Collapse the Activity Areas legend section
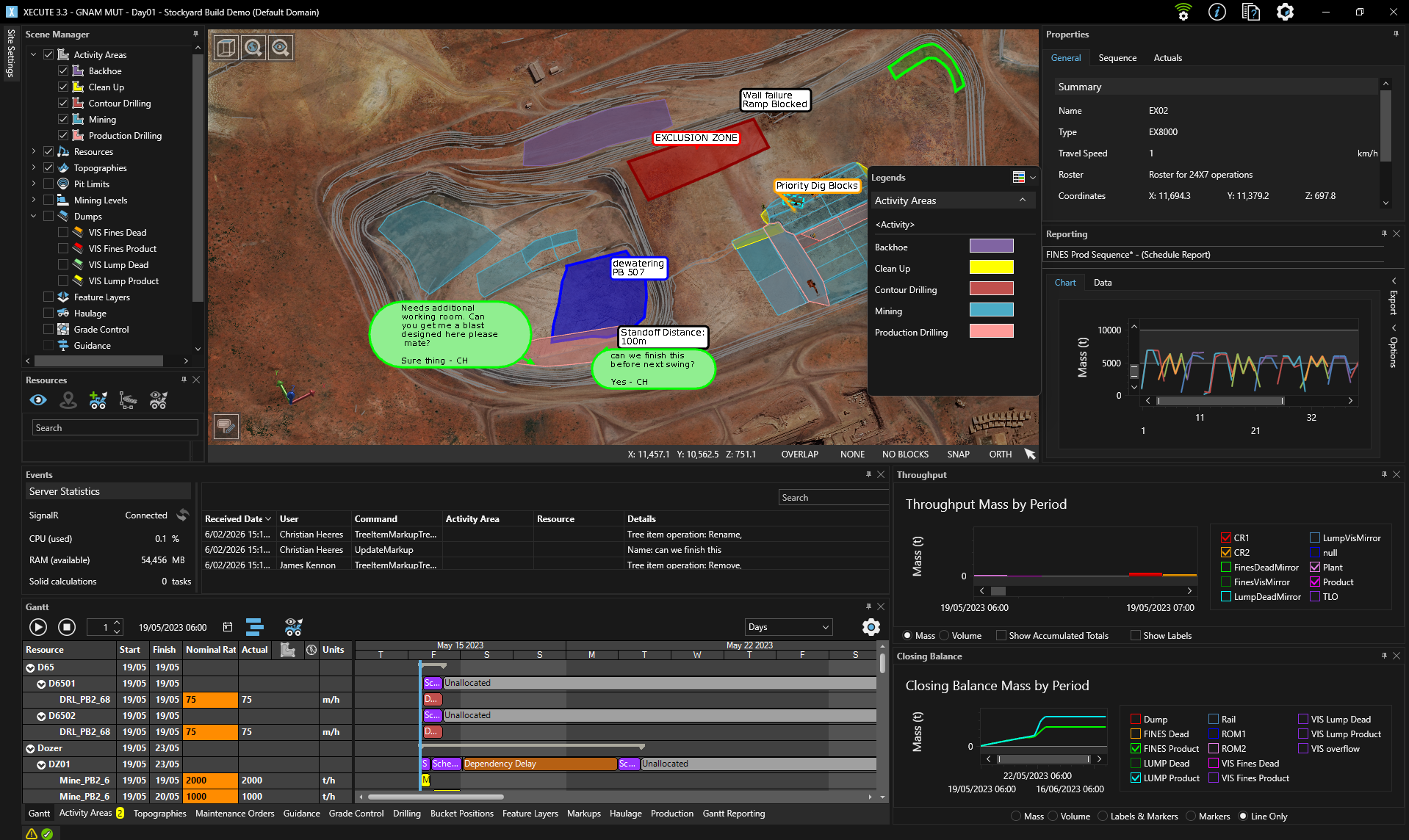The height and width of the screenshot is (840, 1409). [x=1022, y=200]
